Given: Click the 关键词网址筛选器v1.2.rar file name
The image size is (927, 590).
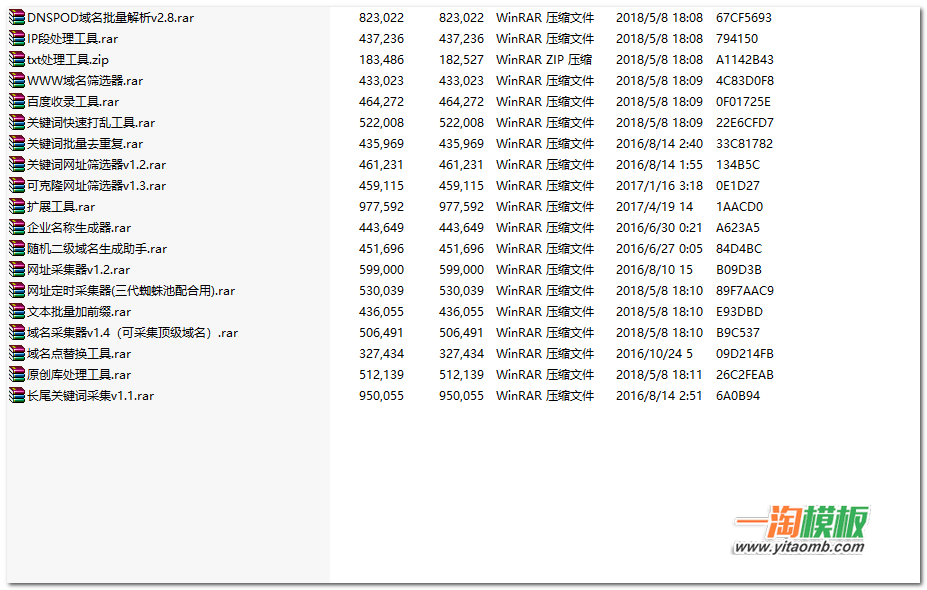Looking at the screenshot, I should tap(96, 164).
